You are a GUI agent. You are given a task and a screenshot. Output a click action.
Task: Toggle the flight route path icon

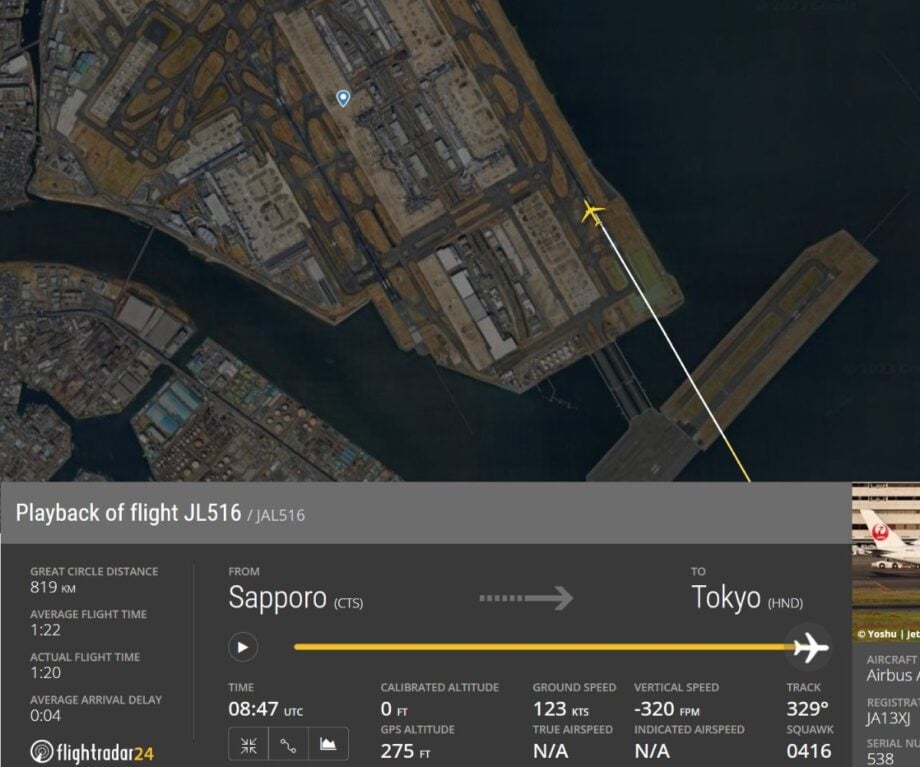[288, 744]
